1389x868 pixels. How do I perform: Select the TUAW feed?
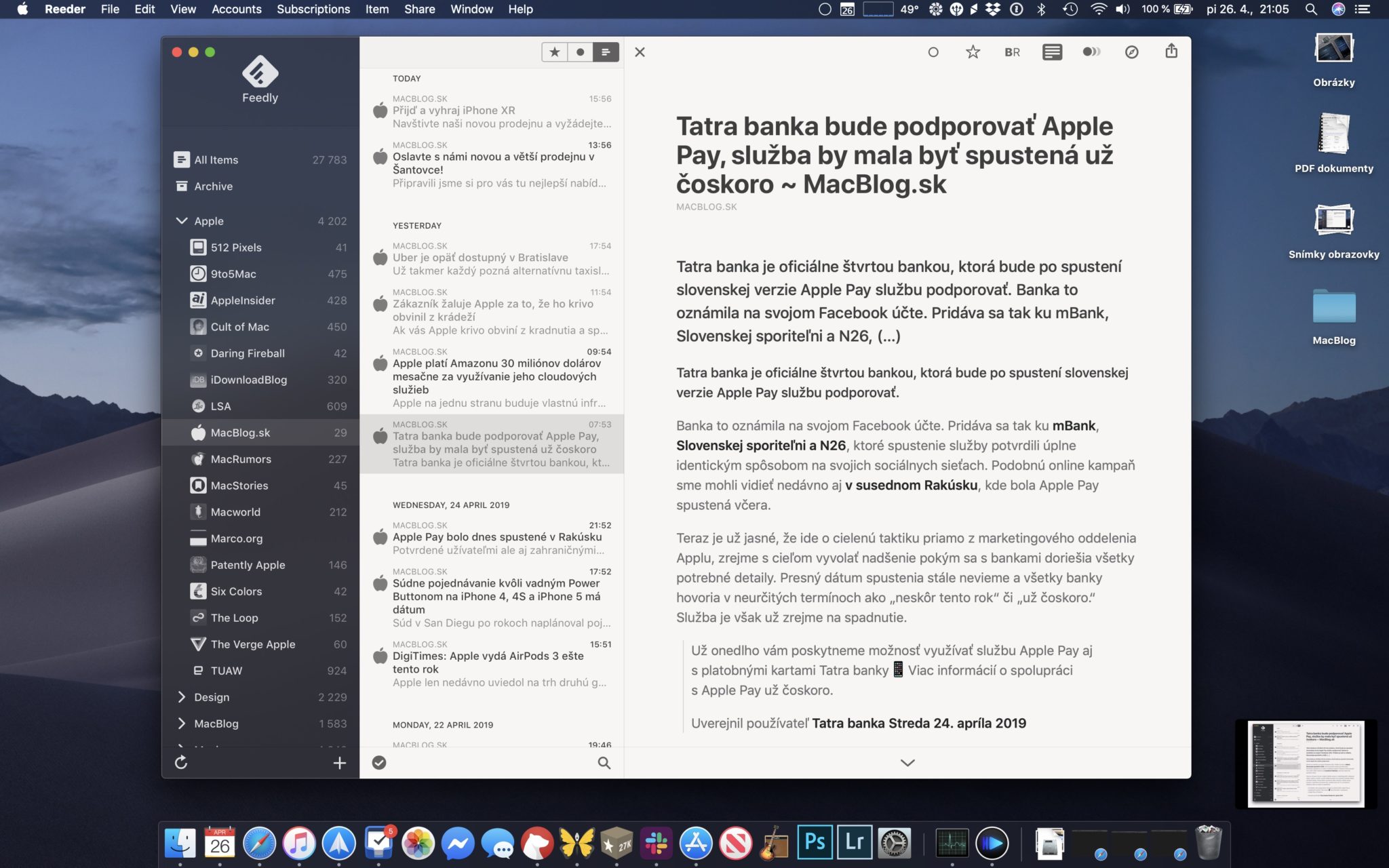point(260,670)
